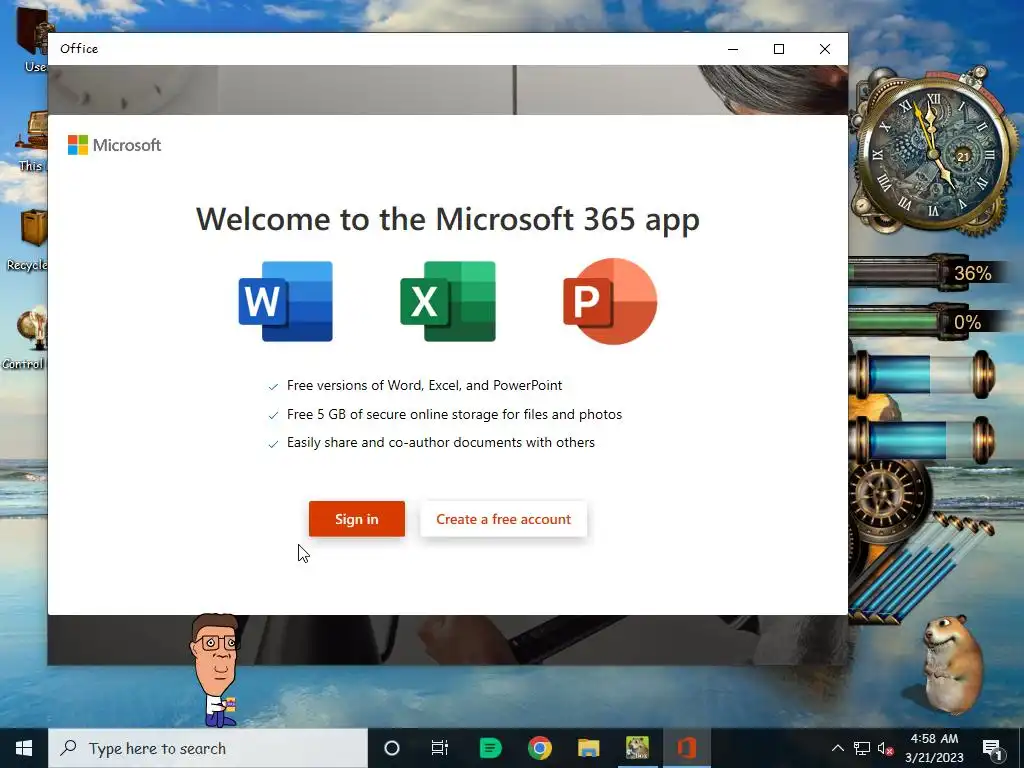This screenshot has height=768, width=1024.
Task: Click the muted volume tray icon
Action: click(885, 748)
